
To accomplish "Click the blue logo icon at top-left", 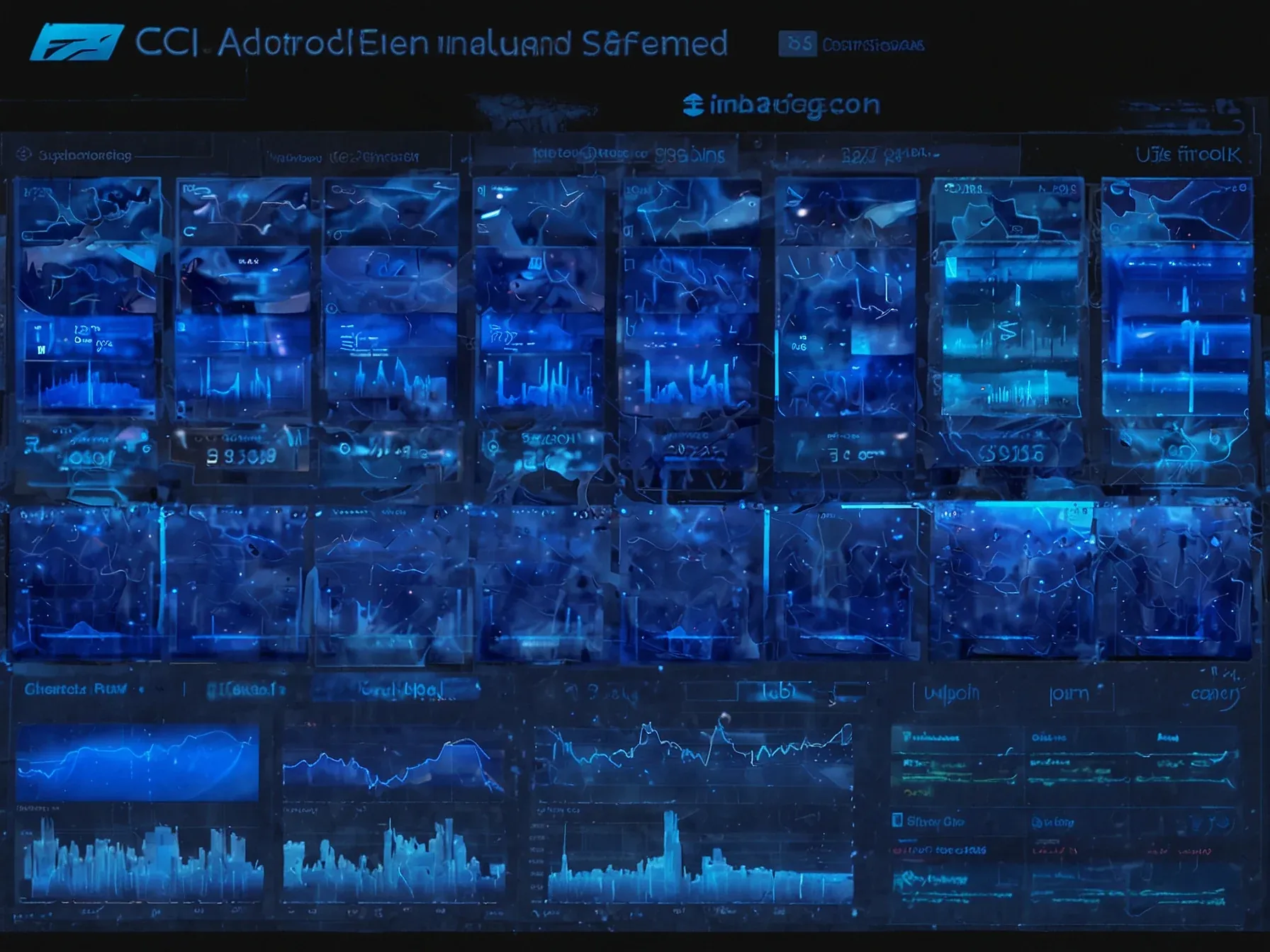I will (77, 42).
